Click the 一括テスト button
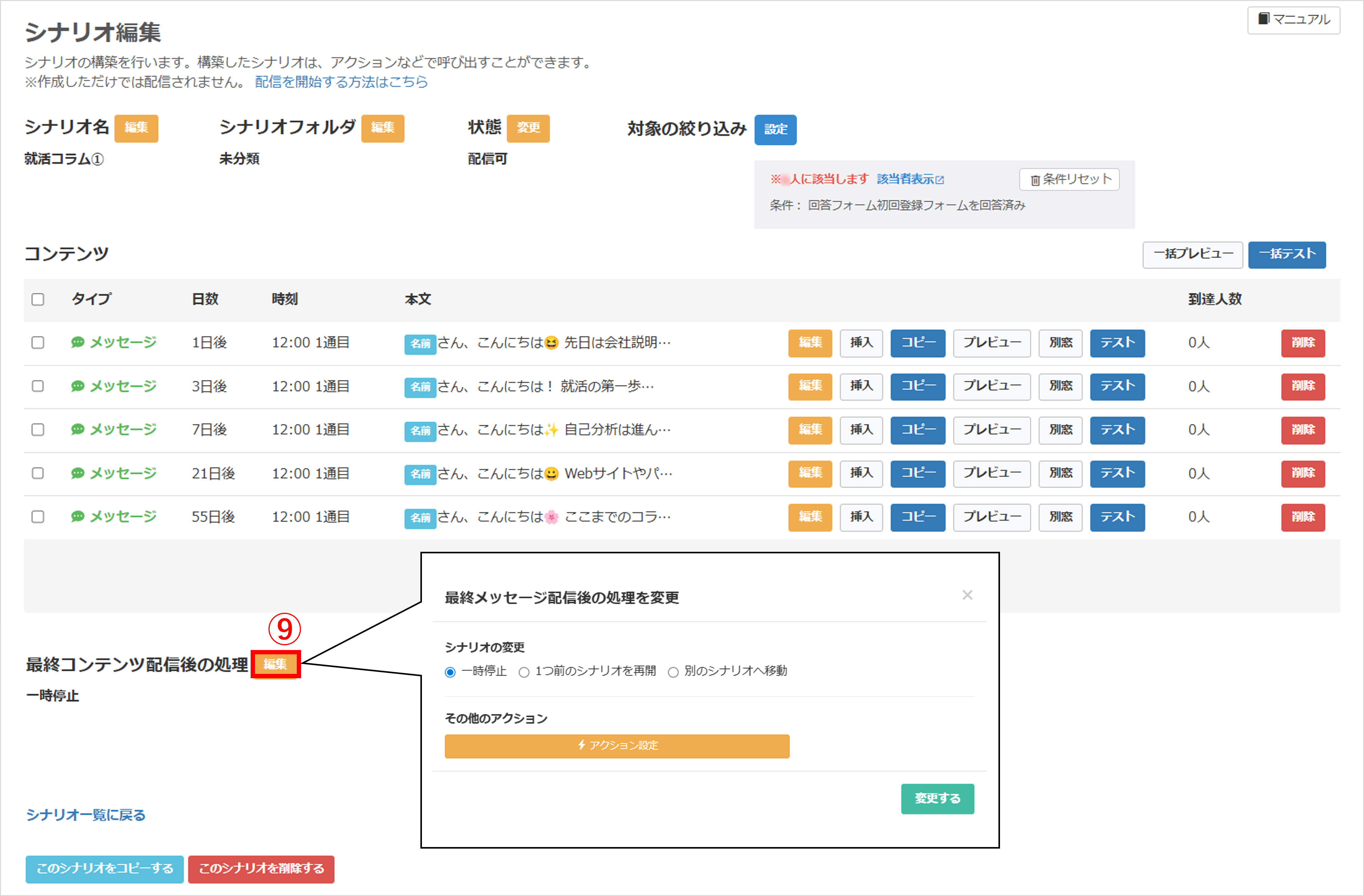This screenshot has width=1364, height=896. pos(1287,255)
